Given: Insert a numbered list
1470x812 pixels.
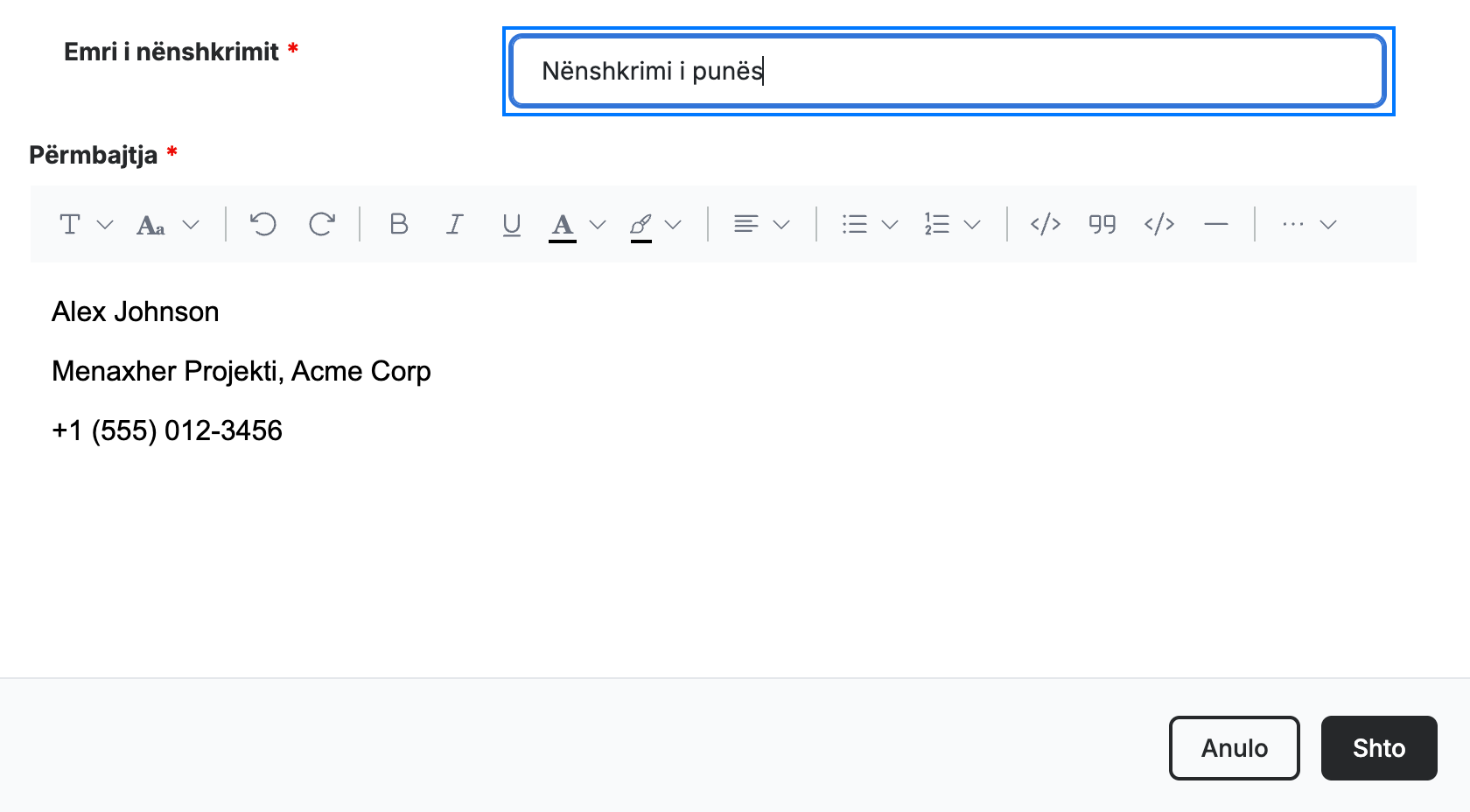Looking at the screenshot, I should (x=937, y=225).
